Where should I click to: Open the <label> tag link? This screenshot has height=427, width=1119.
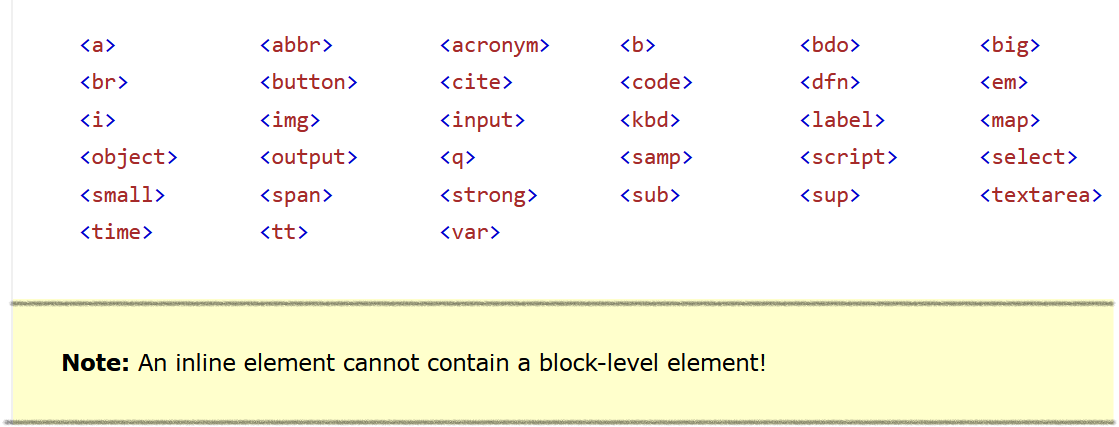[842, 121]
